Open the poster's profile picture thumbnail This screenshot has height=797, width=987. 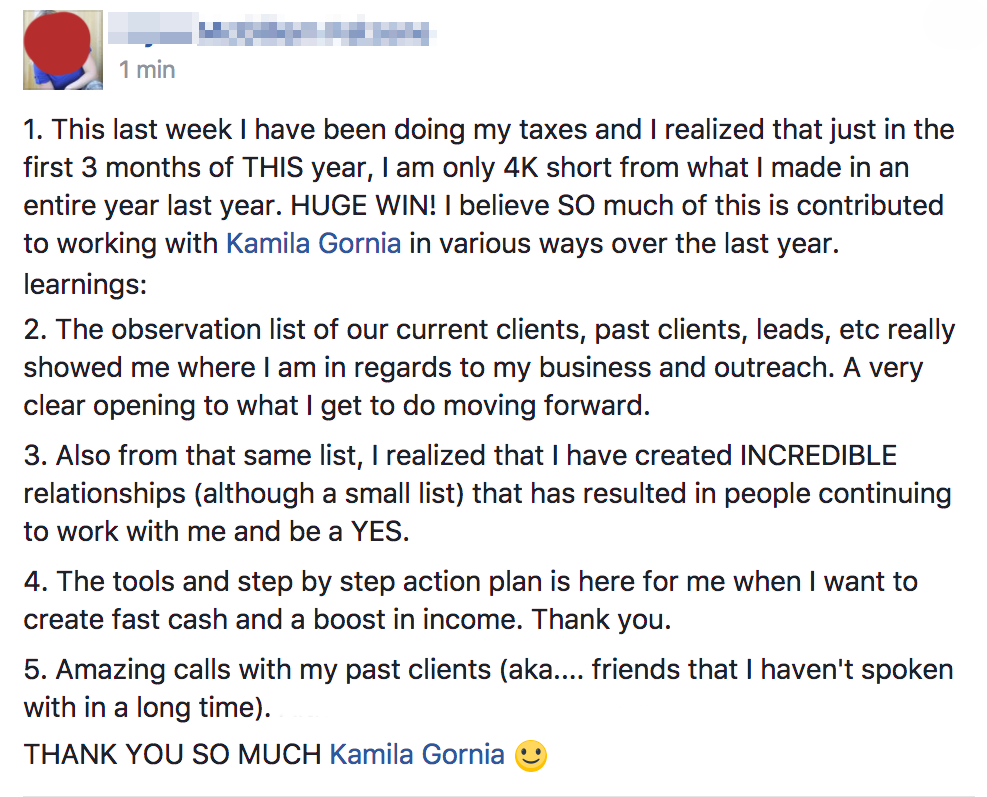63,50
